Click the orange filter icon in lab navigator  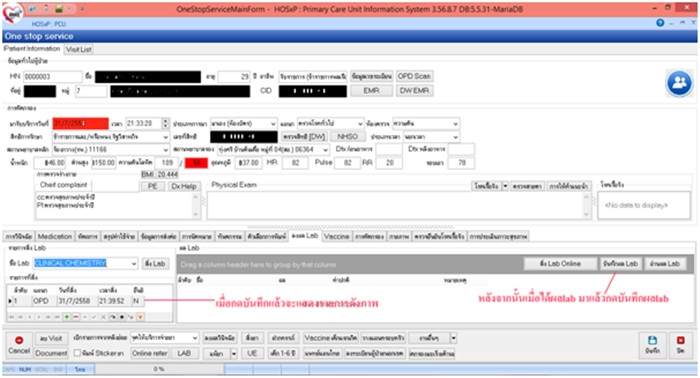click(140, 317)
